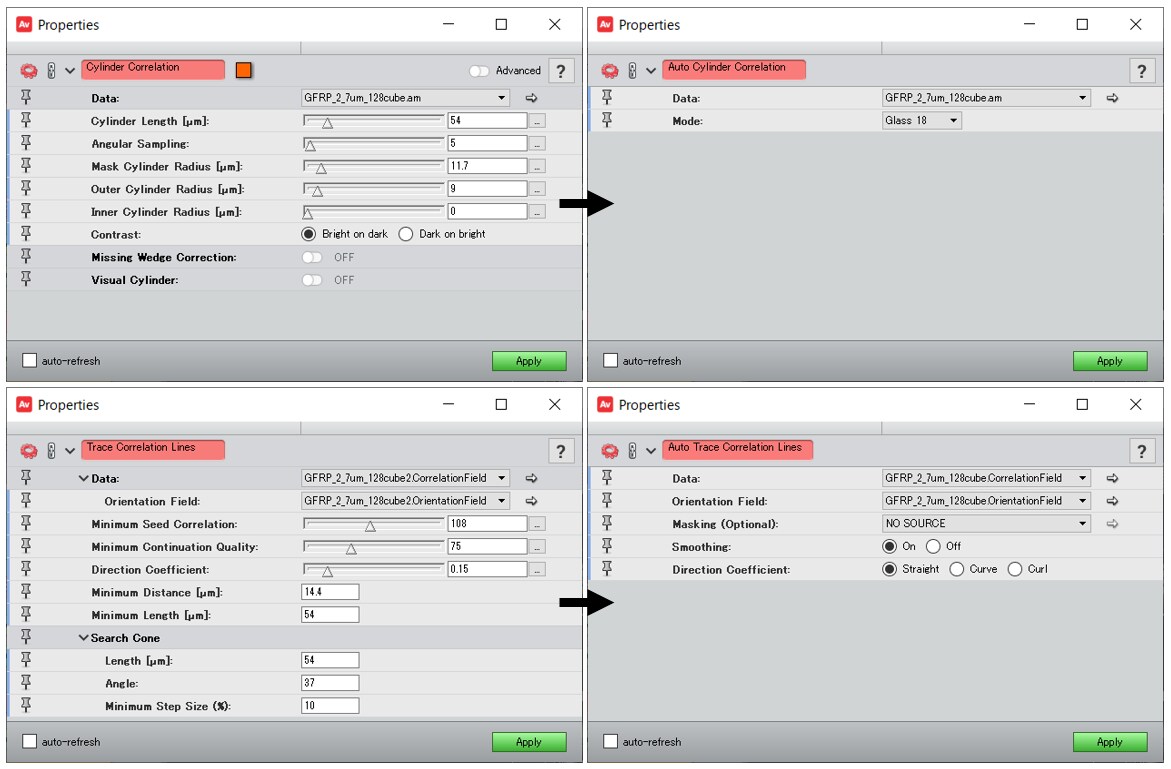1171x769 pixels.
Task: Click the red module icon of Trace Correlation Lines
Action: pos(28,451)
